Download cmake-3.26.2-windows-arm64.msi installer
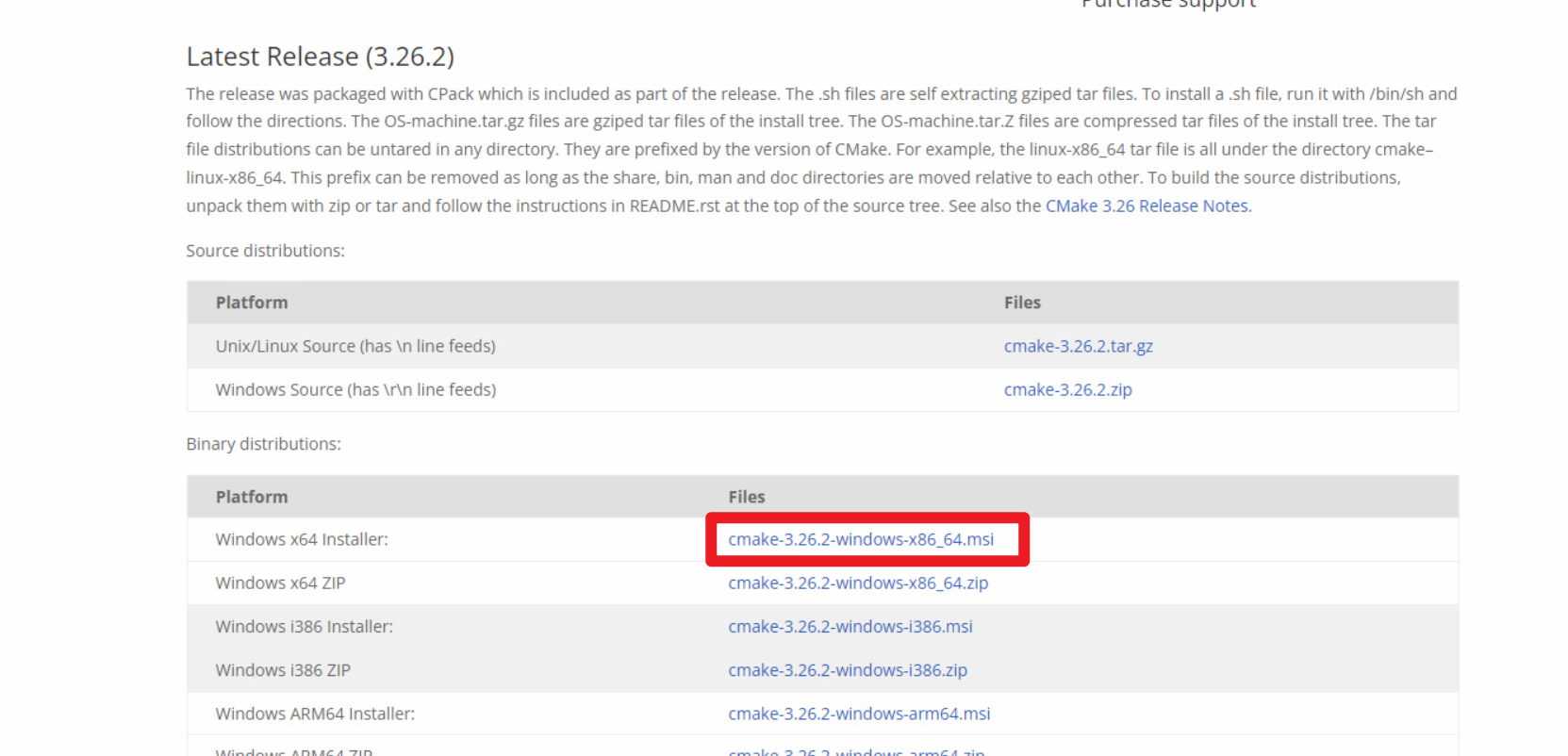 859,714
